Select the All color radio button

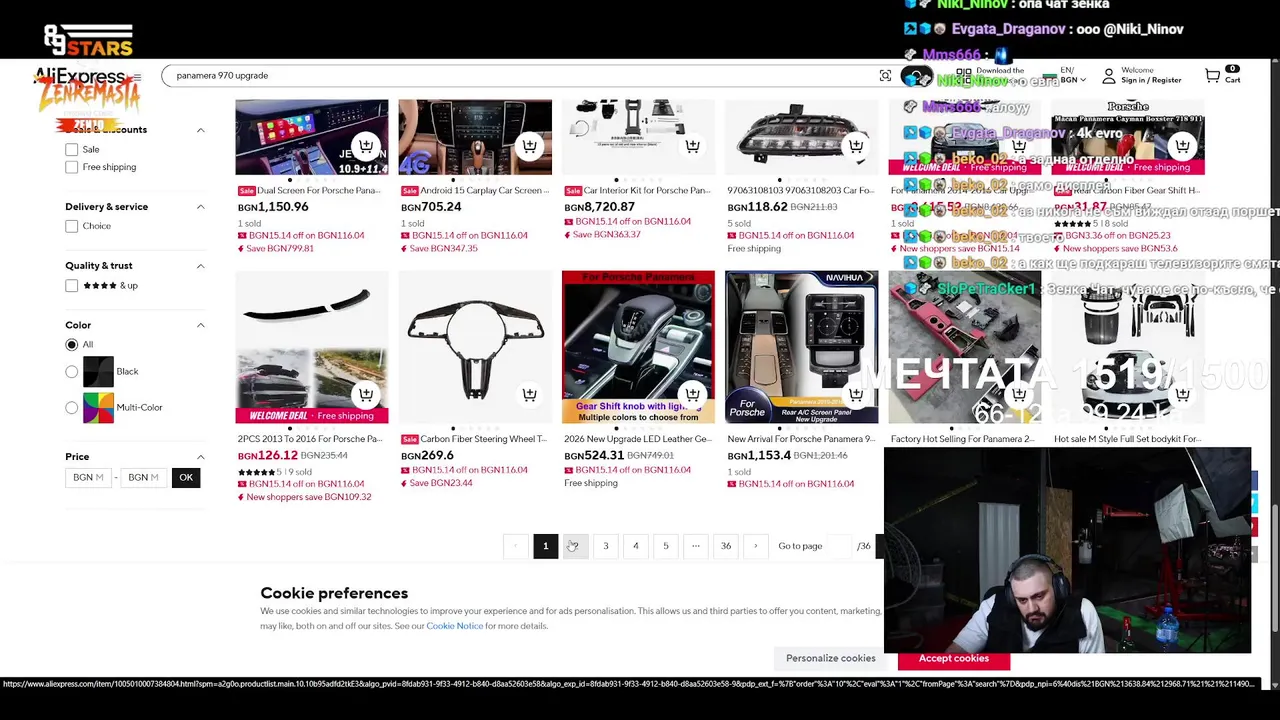71,344
